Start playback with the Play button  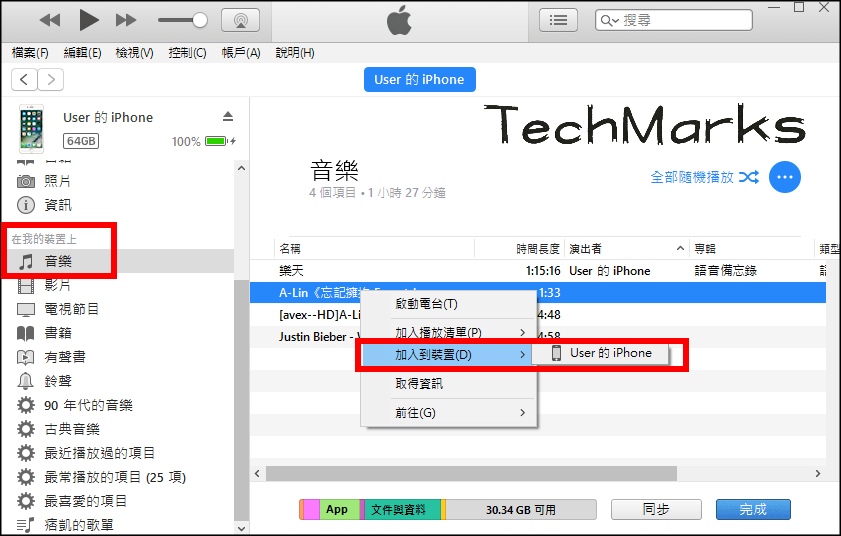click(88, 20)
